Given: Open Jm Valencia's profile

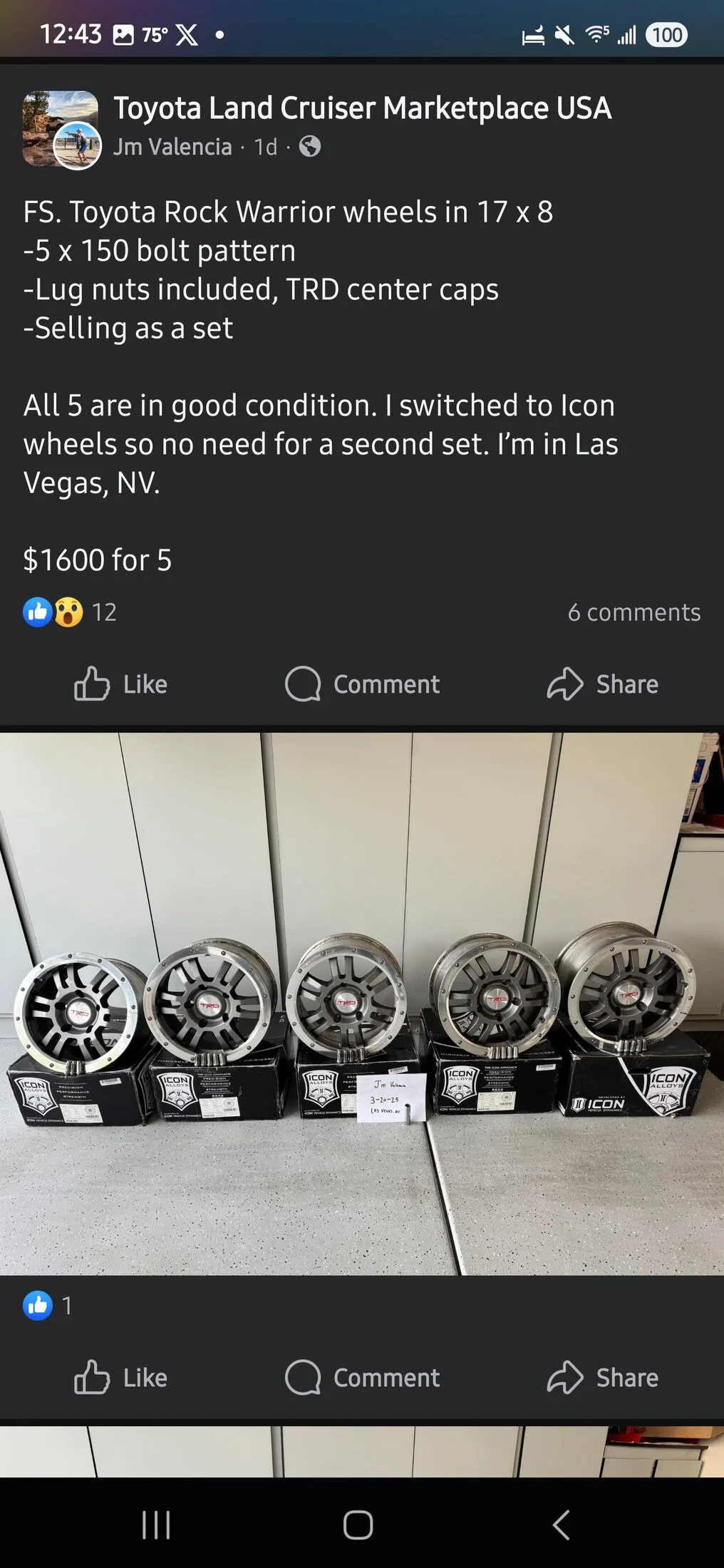Looking at the screenshot, I should [172, 147].
